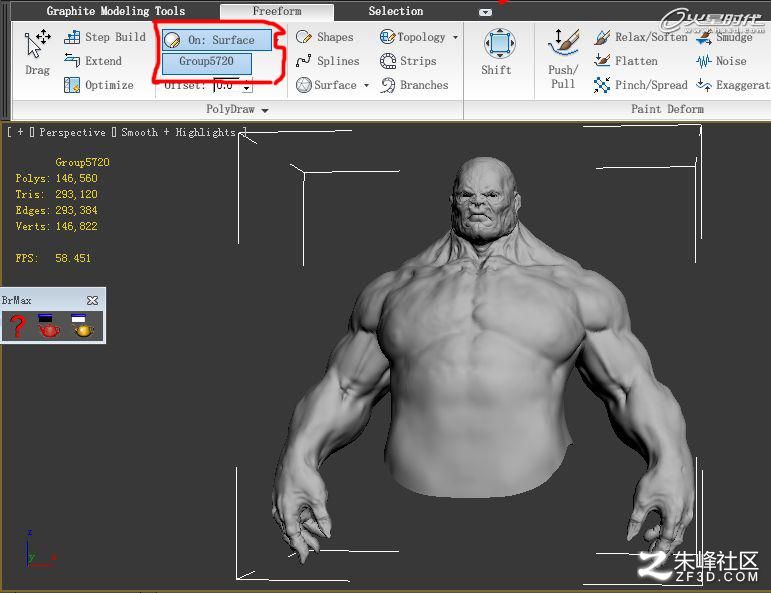The image size is (771, 593).
Task: Choose the Relax/Soften brush
Action: pyautogui.click(x=641, y=37)
